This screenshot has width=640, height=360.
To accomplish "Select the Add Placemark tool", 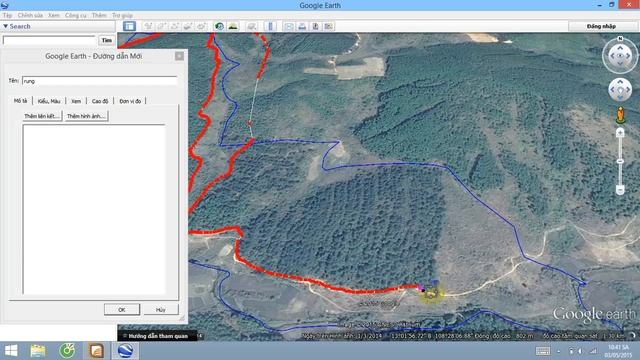I will tap(149, 26).
